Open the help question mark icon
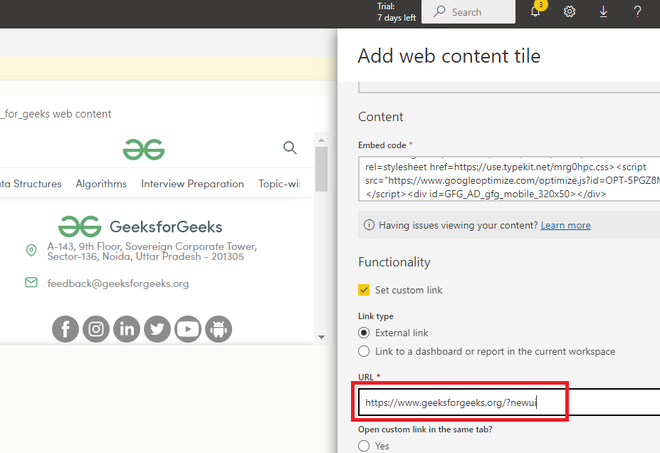Viewport: 660px width, 453px height. click(x=637, y=12)
